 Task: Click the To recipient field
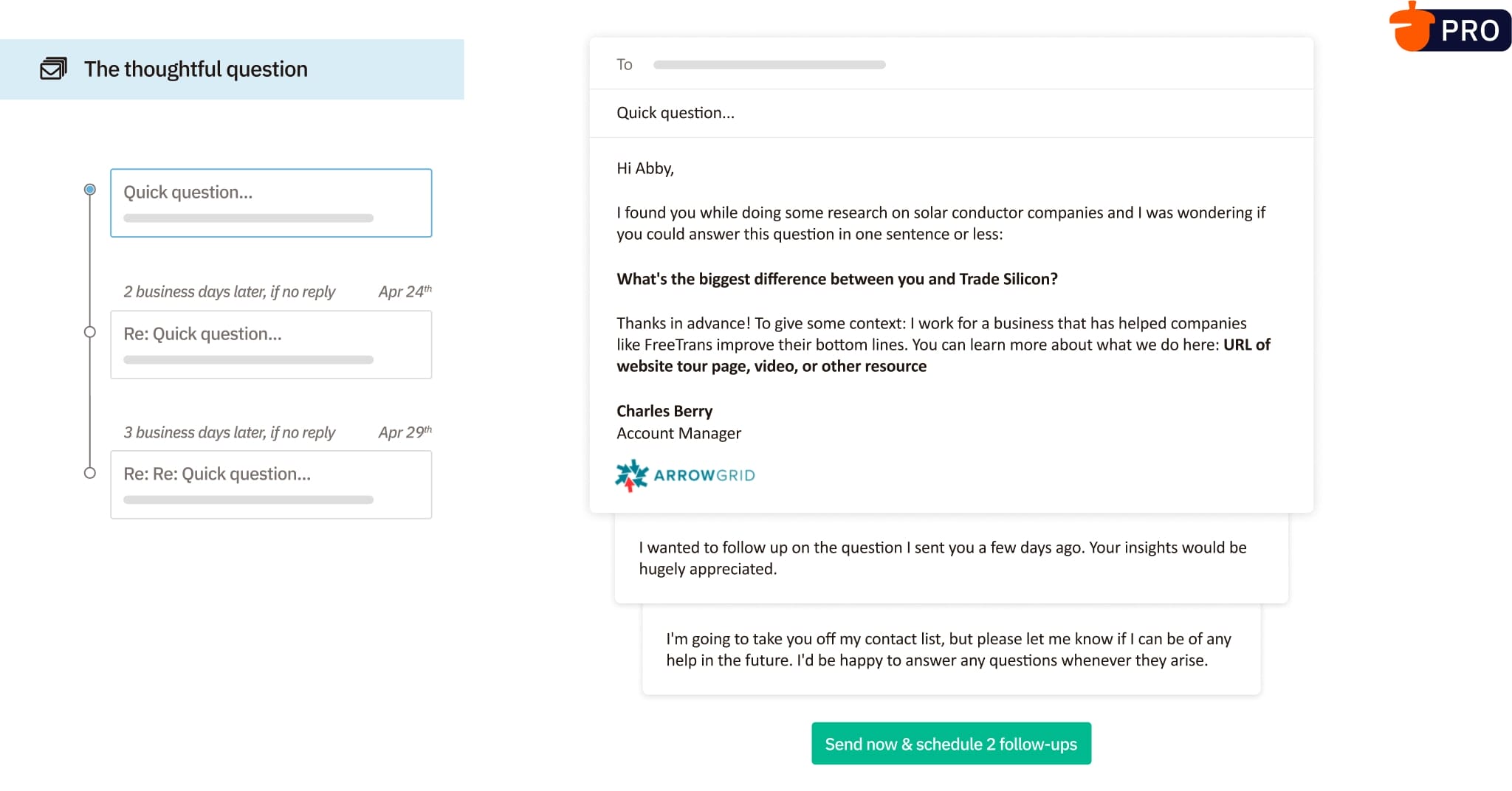(768, 64)
